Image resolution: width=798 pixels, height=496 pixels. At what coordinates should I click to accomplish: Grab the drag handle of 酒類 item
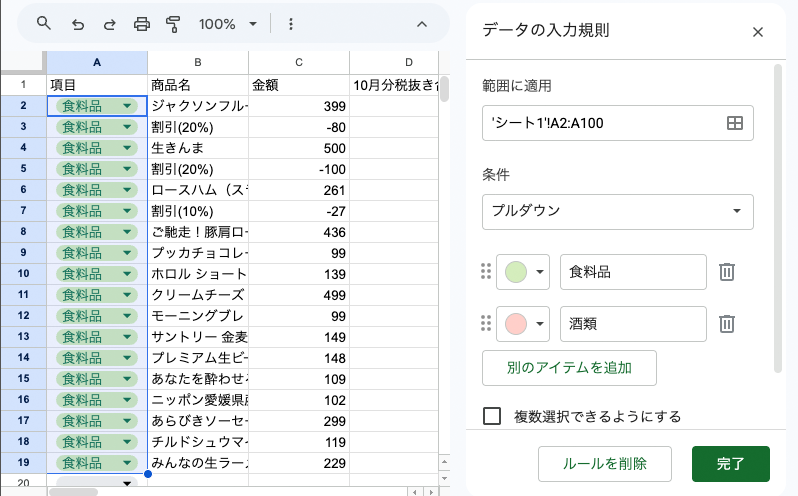click(486, 324)
